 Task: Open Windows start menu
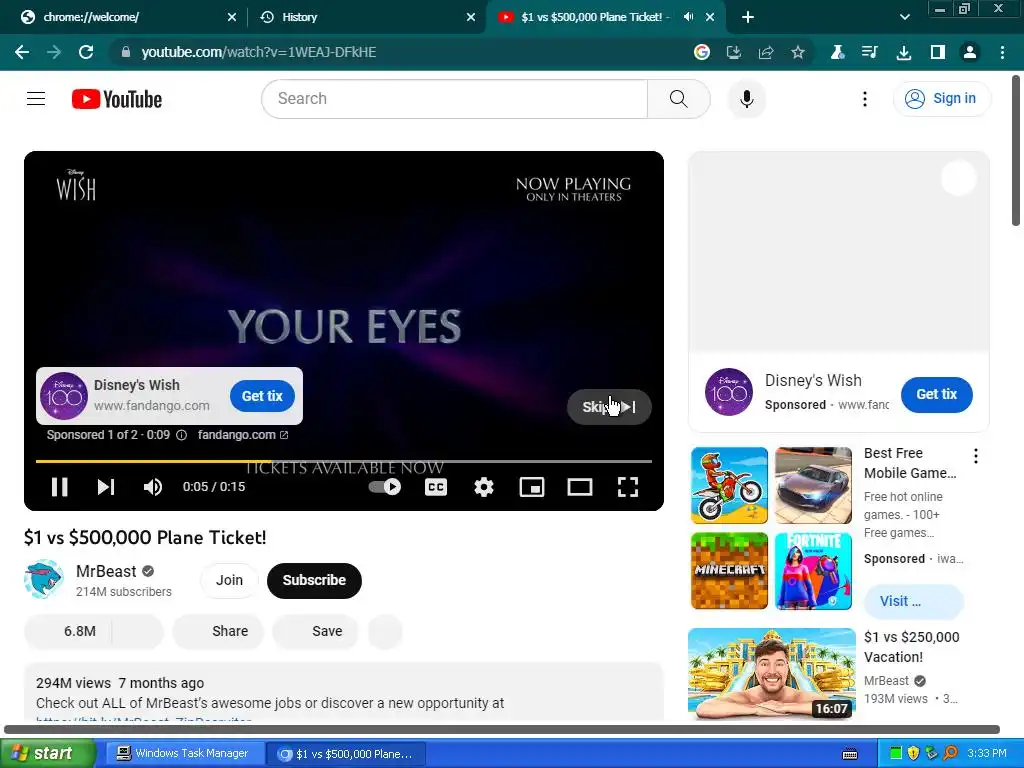tap(47, 754)
